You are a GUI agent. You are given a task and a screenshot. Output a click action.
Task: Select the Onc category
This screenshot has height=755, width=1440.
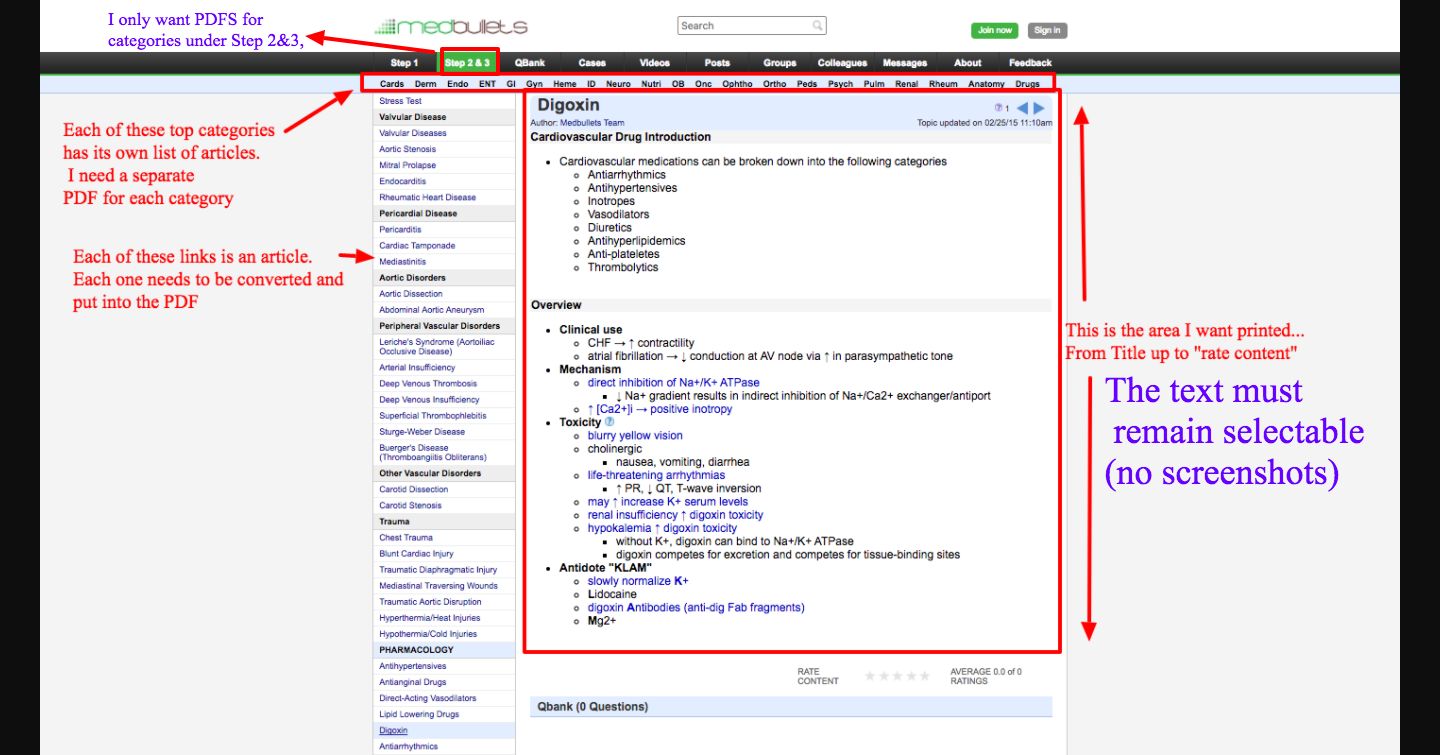(x=704, y=84)
